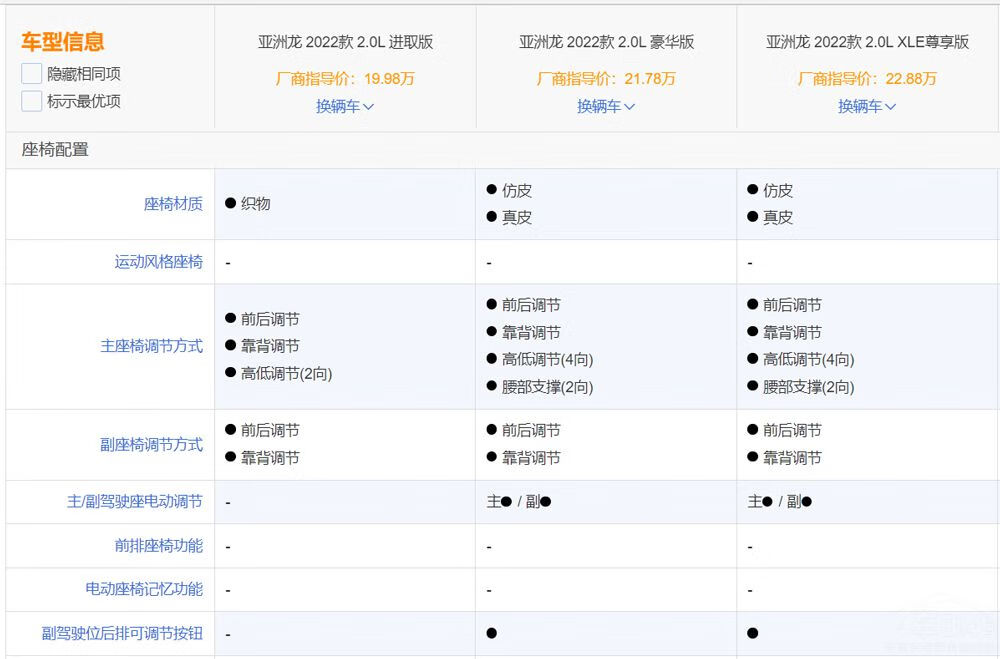The width and height of the screenshot is (1000, 659).
Task: Click the 厂商指导价 19.98万 price text
Action: tap(344, 76)
